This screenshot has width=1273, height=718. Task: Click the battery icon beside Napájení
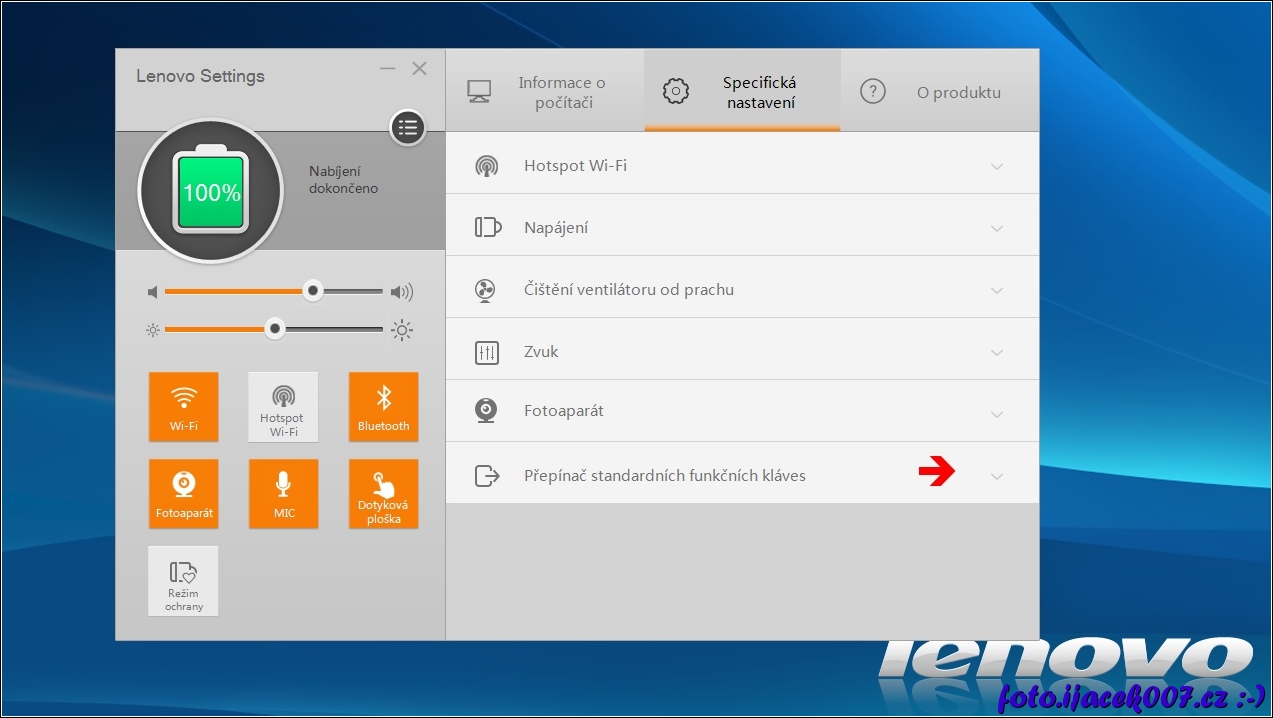pyautogui.click(x=487, y=228)
